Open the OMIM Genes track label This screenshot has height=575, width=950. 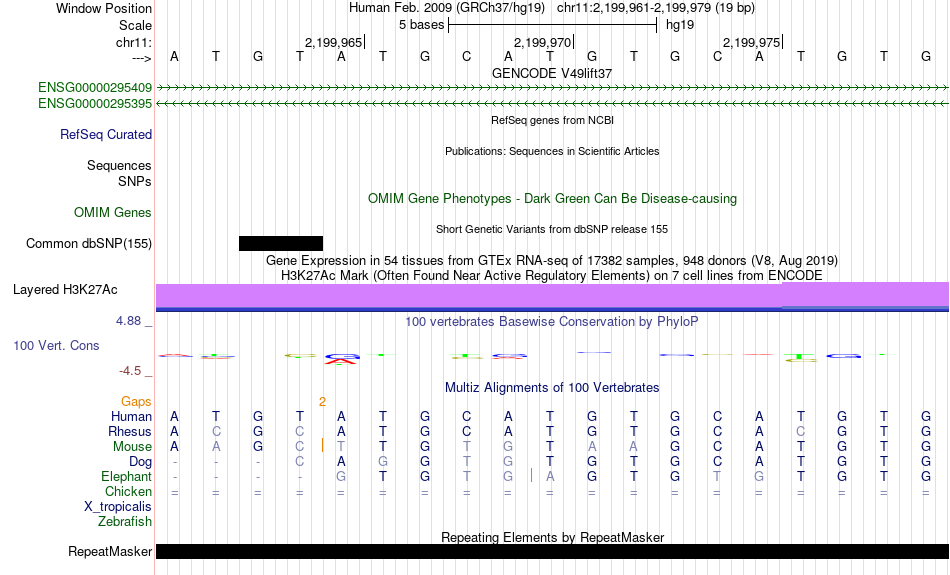113,213
